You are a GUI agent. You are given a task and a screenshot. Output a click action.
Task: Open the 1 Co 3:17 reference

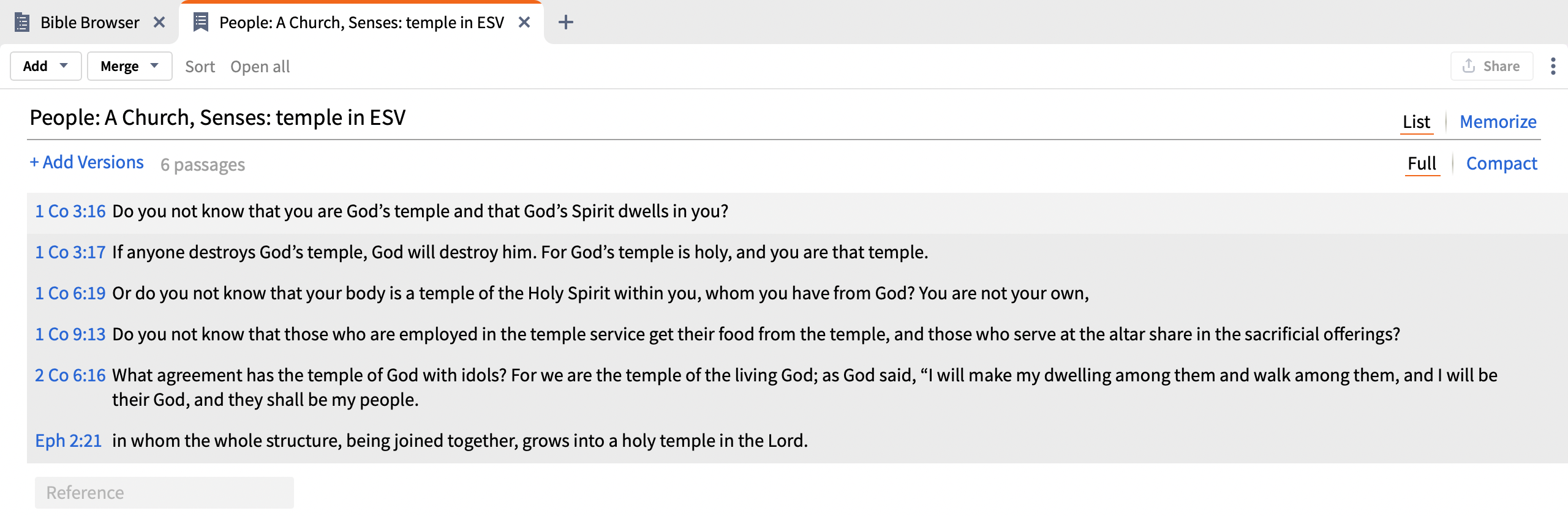click(70, 252)
